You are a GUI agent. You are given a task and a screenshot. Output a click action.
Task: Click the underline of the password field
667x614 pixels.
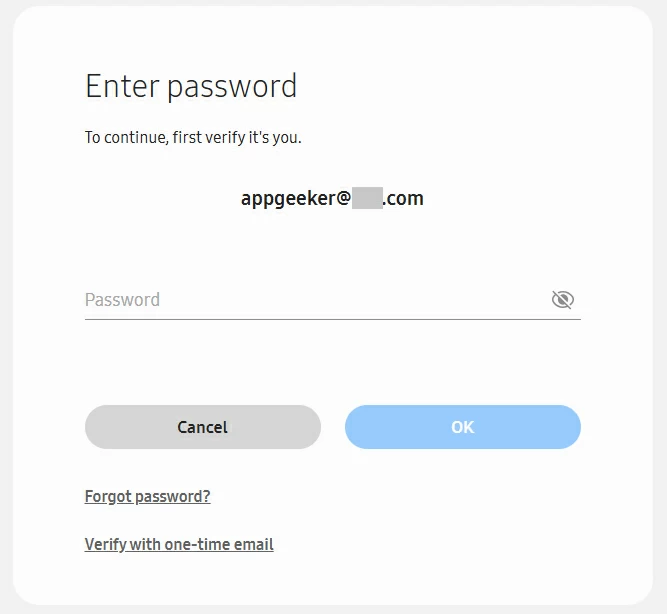pyautogui.click(x=332, y=319)
